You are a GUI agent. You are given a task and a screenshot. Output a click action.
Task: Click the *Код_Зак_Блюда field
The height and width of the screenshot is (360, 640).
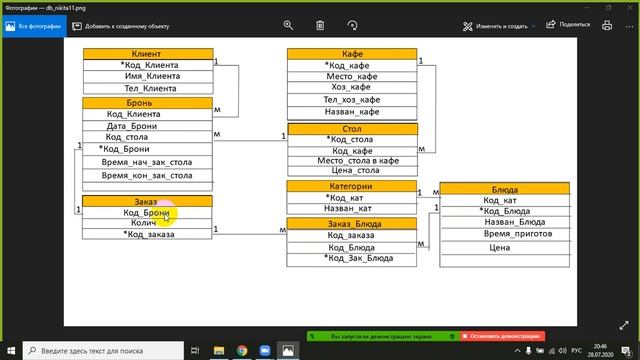click(352, 259)
